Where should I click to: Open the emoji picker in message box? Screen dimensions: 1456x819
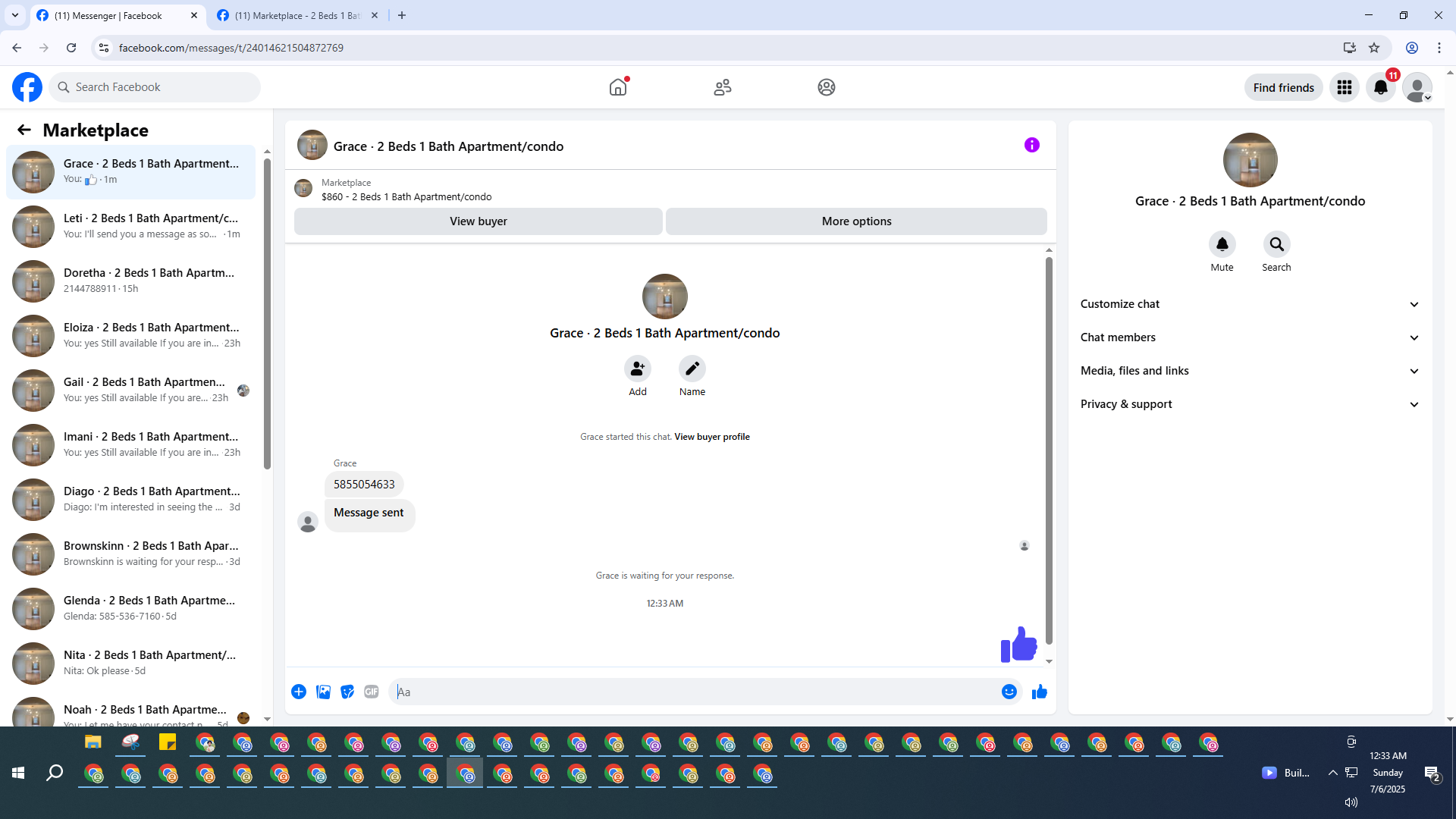(1009, 692)
